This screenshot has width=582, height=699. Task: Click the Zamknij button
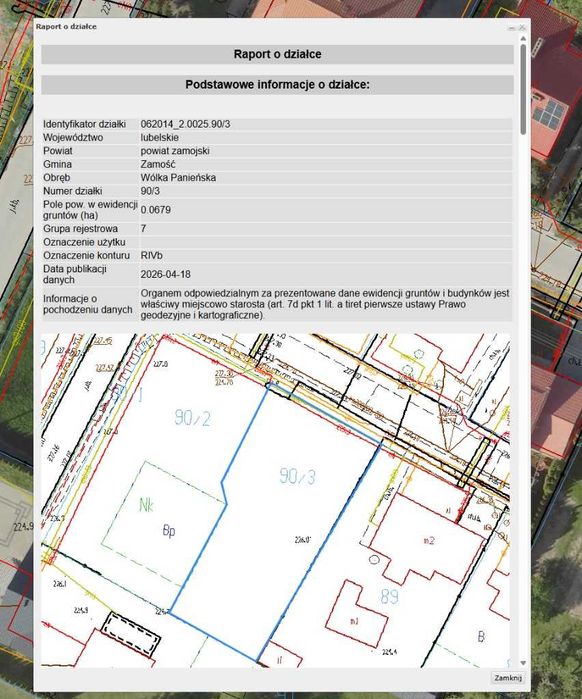pyautogui.click(x=508, y=678)
